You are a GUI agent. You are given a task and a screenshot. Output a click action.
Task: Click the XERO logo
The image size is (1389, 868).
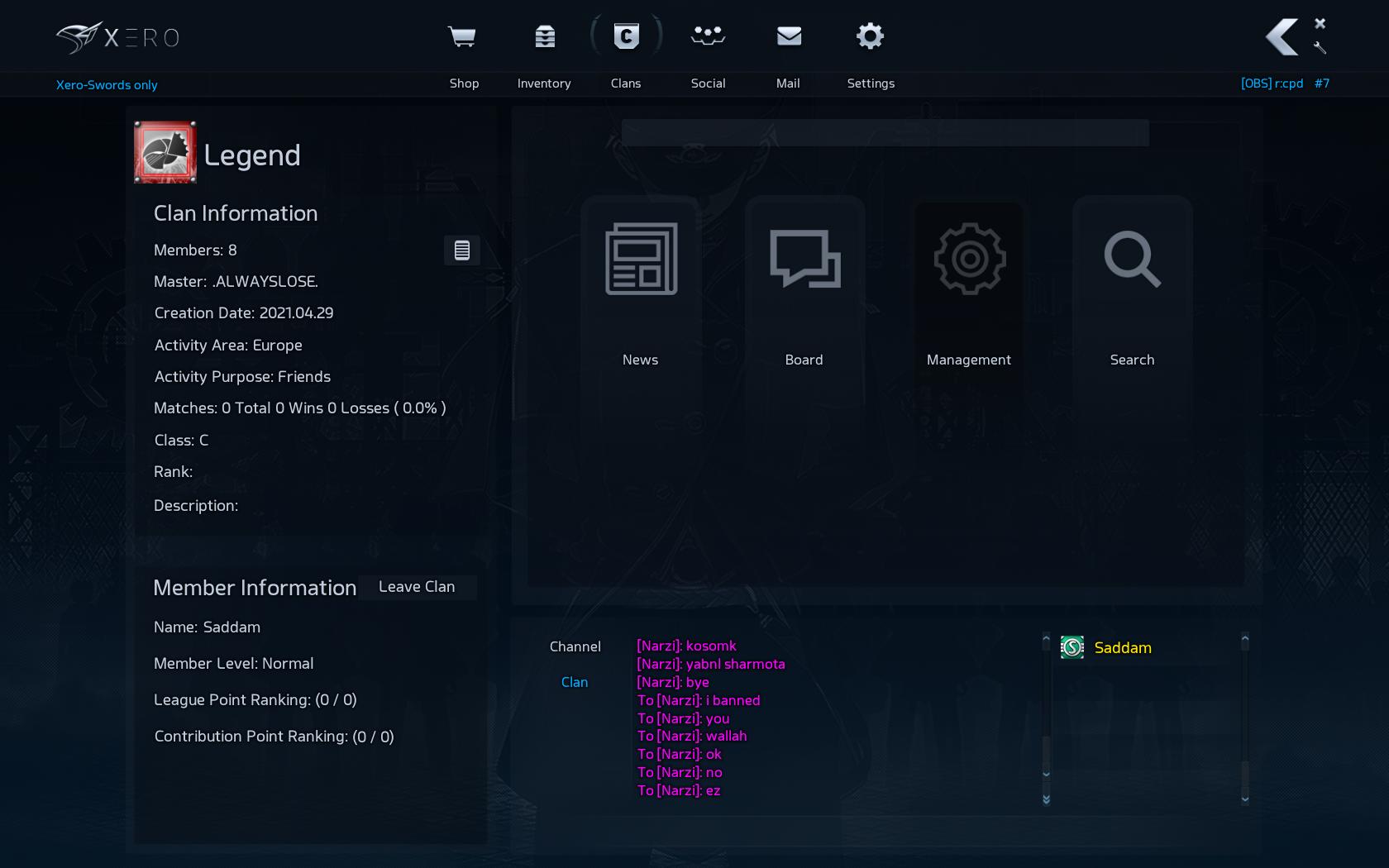click(x=117, y=38)
